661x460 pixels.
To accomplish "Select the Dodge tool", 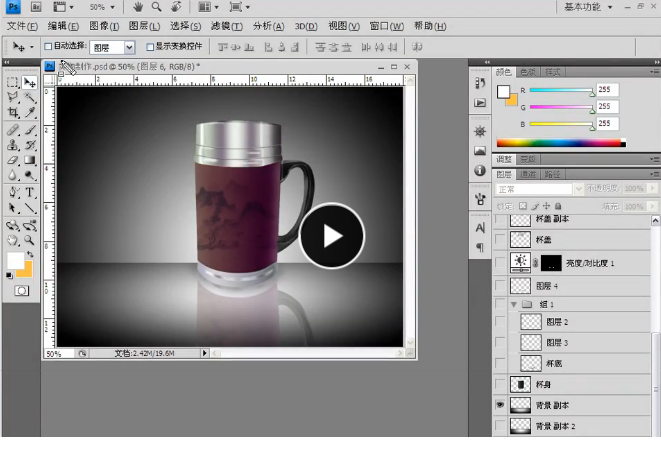I will [x=30, y=175].
